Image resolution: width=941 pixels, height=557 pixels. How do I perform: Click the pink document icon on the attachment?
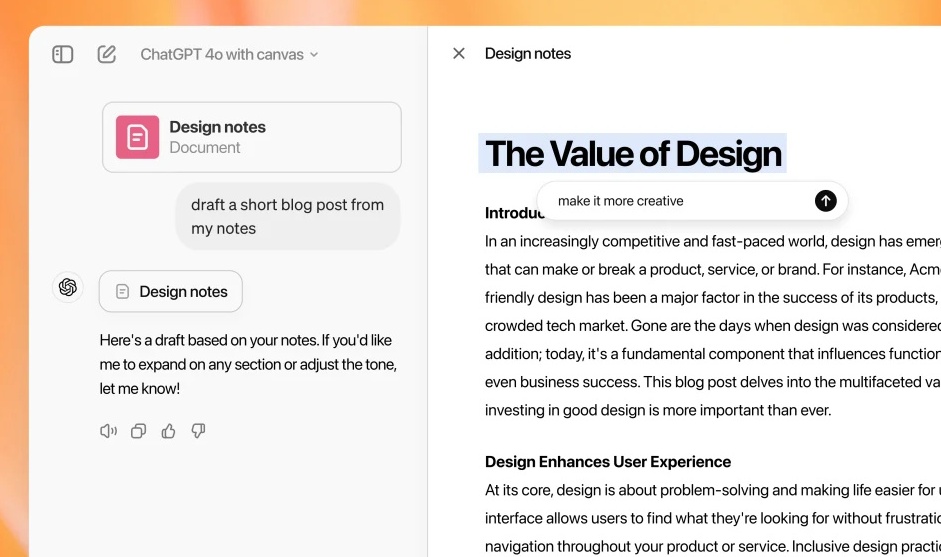(137, 137)
